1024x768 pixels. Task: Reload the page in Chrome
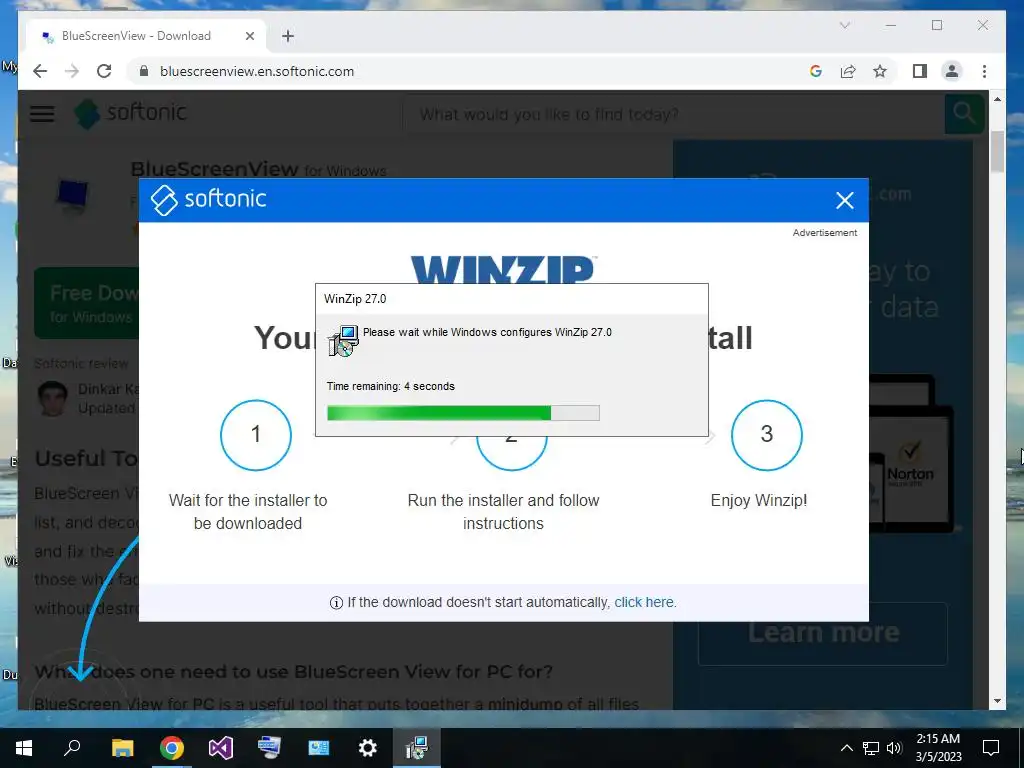[x=104, y=71]
